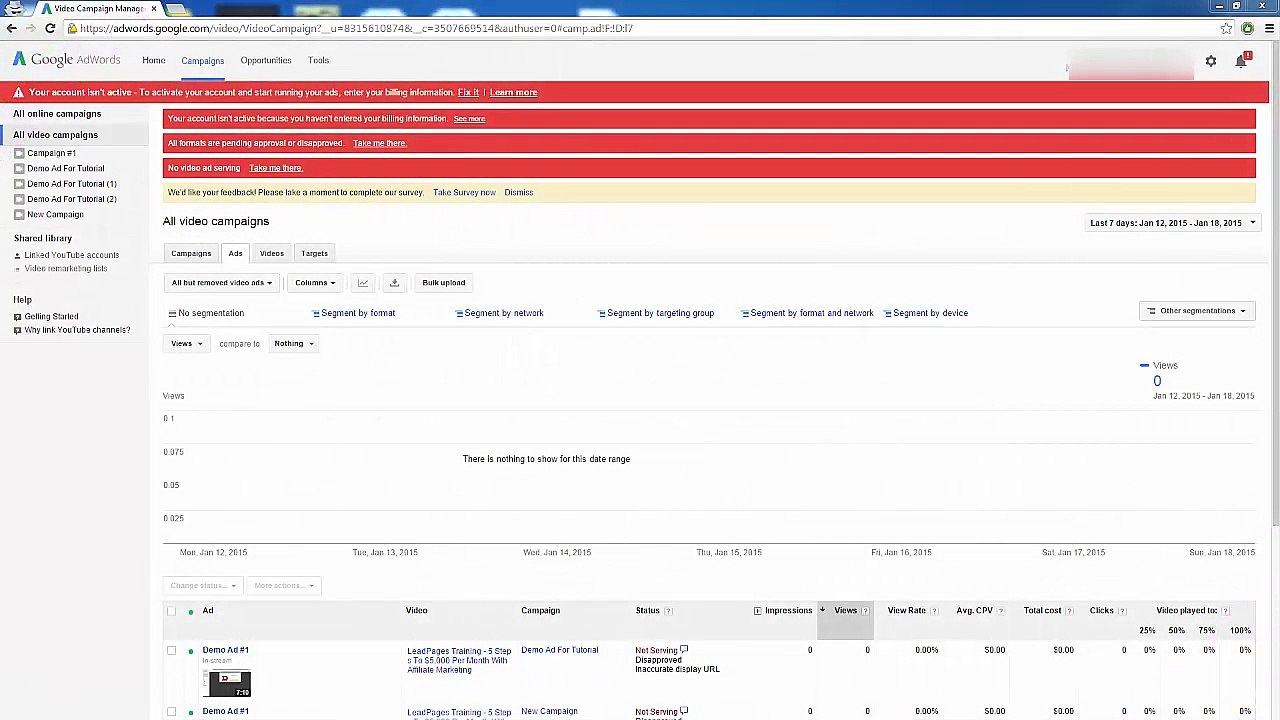This screenshot has height=720, width=1280.
Task: Select Segment by device
Action: (x=926, y=313)
